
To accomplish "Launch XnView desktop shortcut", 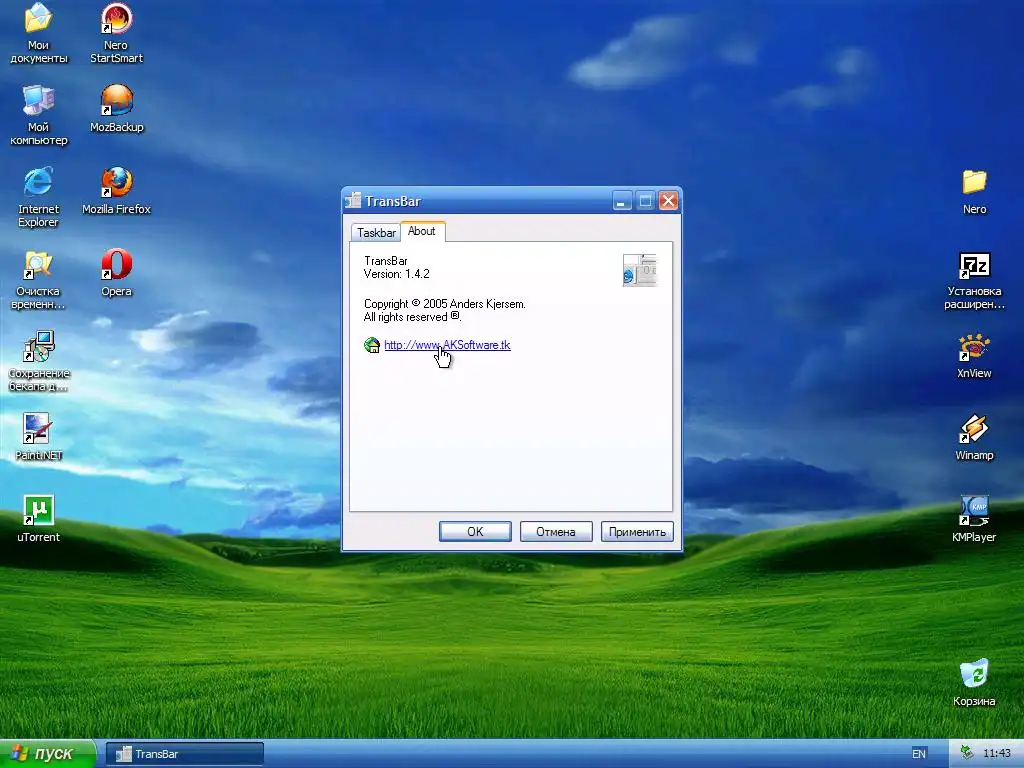I will pyautogui.click(x=974, y=355).
